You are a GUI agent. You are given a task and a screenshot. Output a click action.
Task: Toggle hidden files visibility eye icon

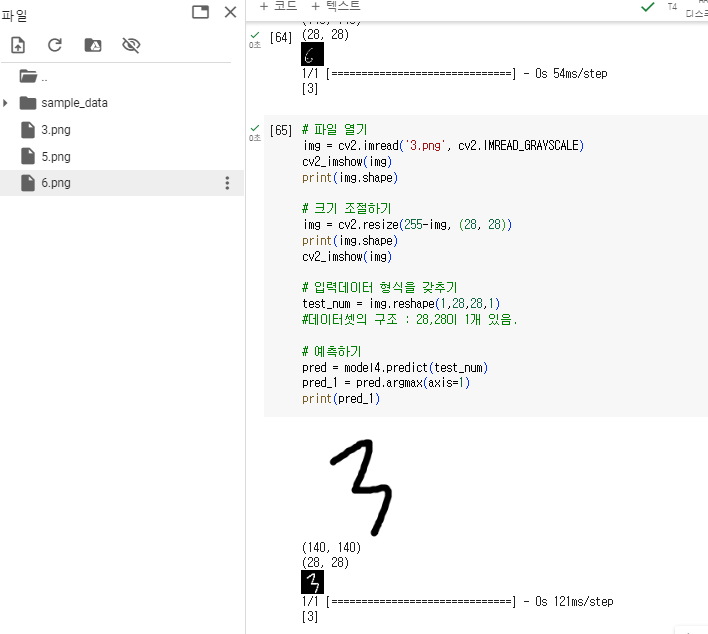(x=131, y=45)
